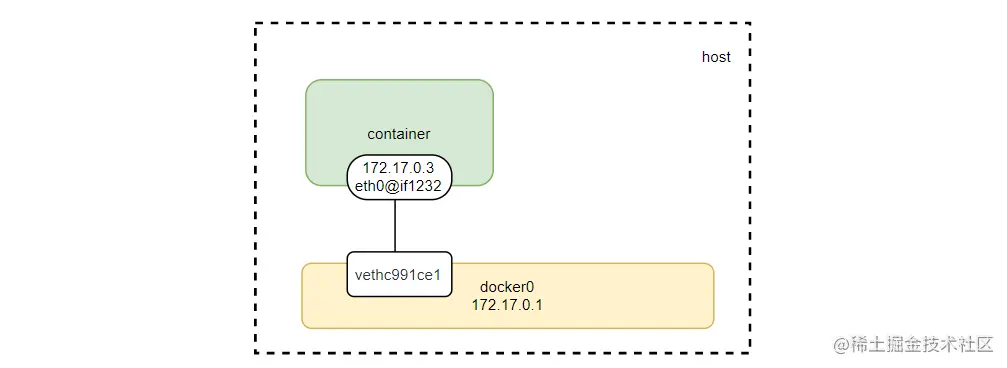Click the eth0@if1232 interface label

399,186
